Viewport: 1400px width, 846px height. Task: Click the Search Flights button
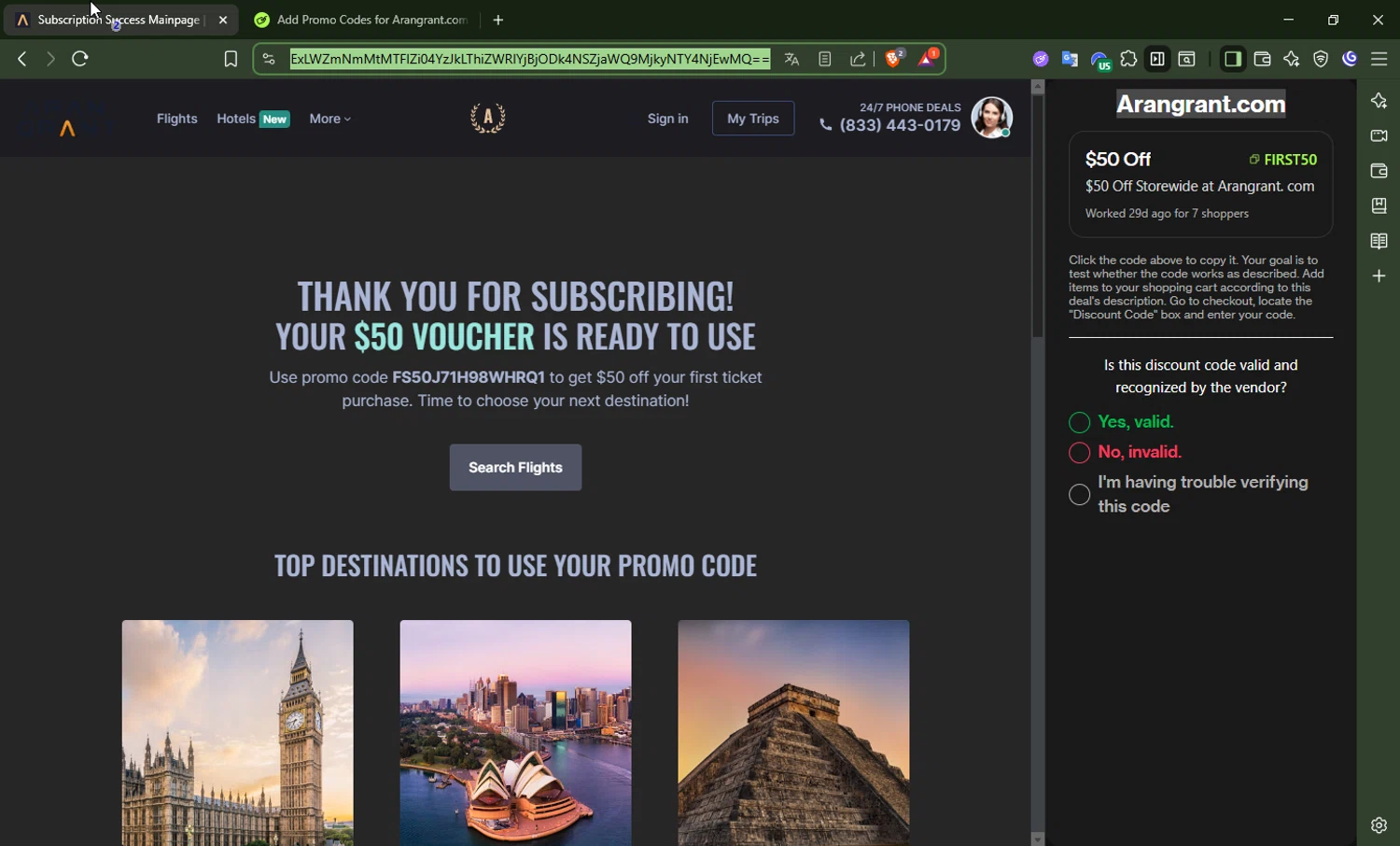(x=515, y=467)
